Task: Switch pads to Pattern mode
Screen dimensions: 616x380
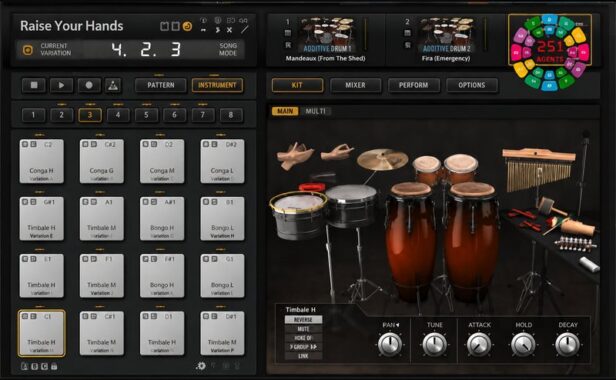Action: 161,85
